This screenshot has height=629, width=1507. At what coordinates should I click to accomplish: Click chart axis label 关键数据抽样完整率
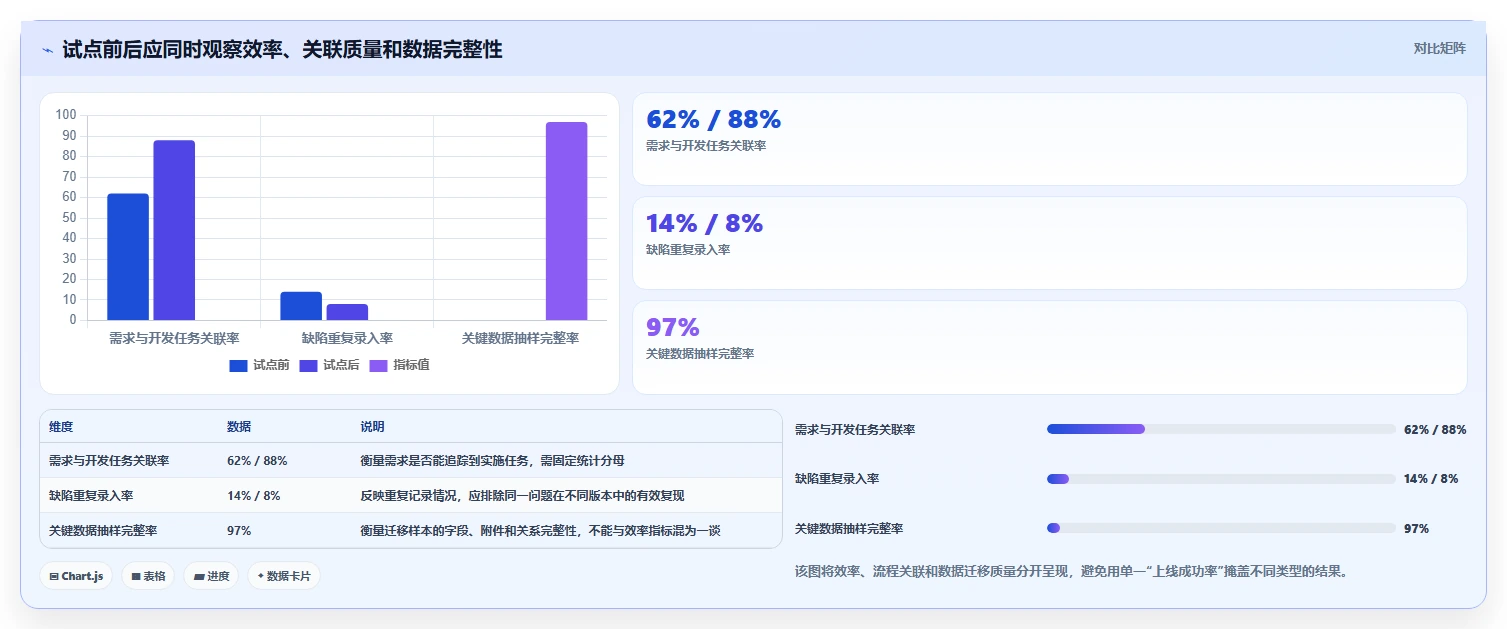pyautogui.click(x=520, y=338)
